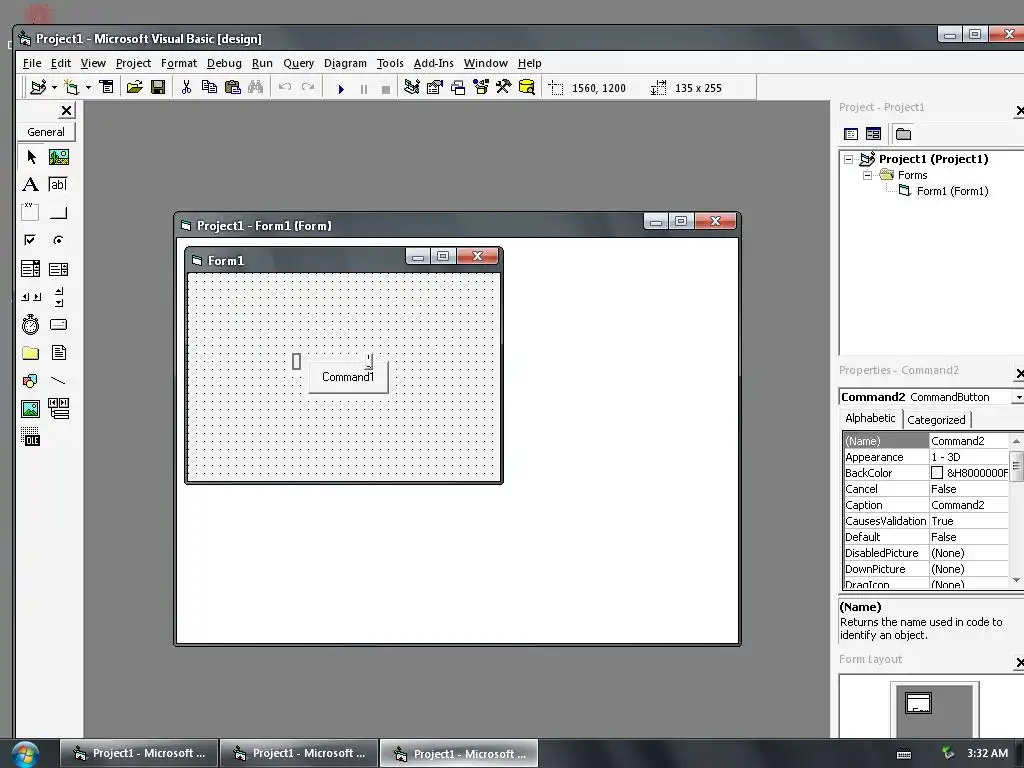The height and width of the screenshot is (768, 1024).
Task: Choose the Image control tool
Action: click(31, 409)
